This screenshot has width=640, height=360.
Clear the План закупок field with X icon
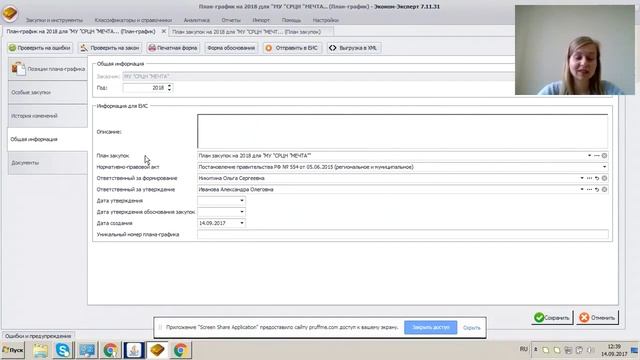pyautogui.click(x=604, y=156)
